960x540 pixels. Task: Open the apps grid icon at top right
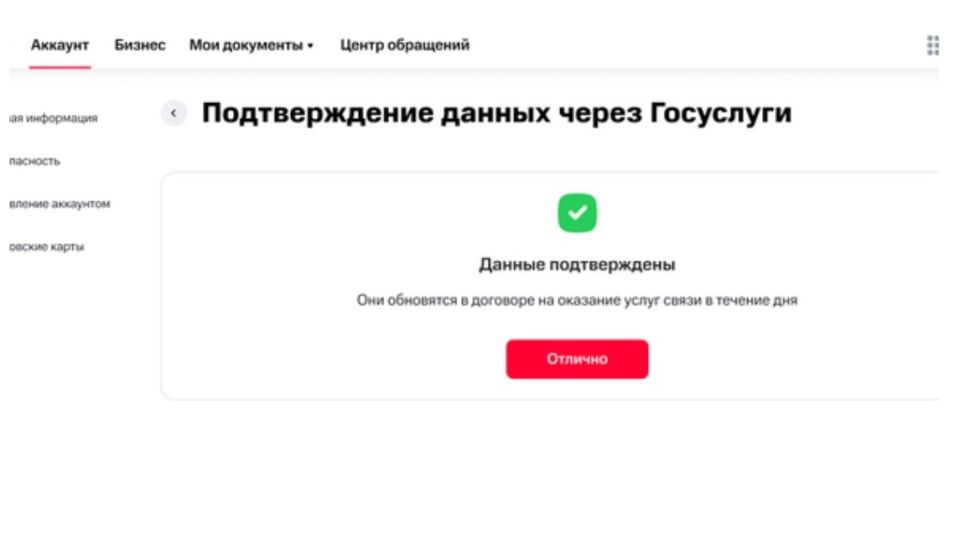[932, 45]
